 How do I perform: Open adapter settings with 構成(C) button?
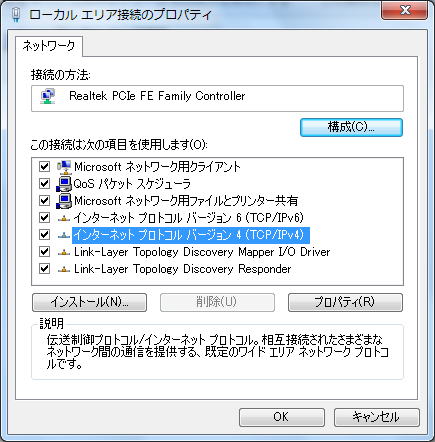click(x=351, y=127)
